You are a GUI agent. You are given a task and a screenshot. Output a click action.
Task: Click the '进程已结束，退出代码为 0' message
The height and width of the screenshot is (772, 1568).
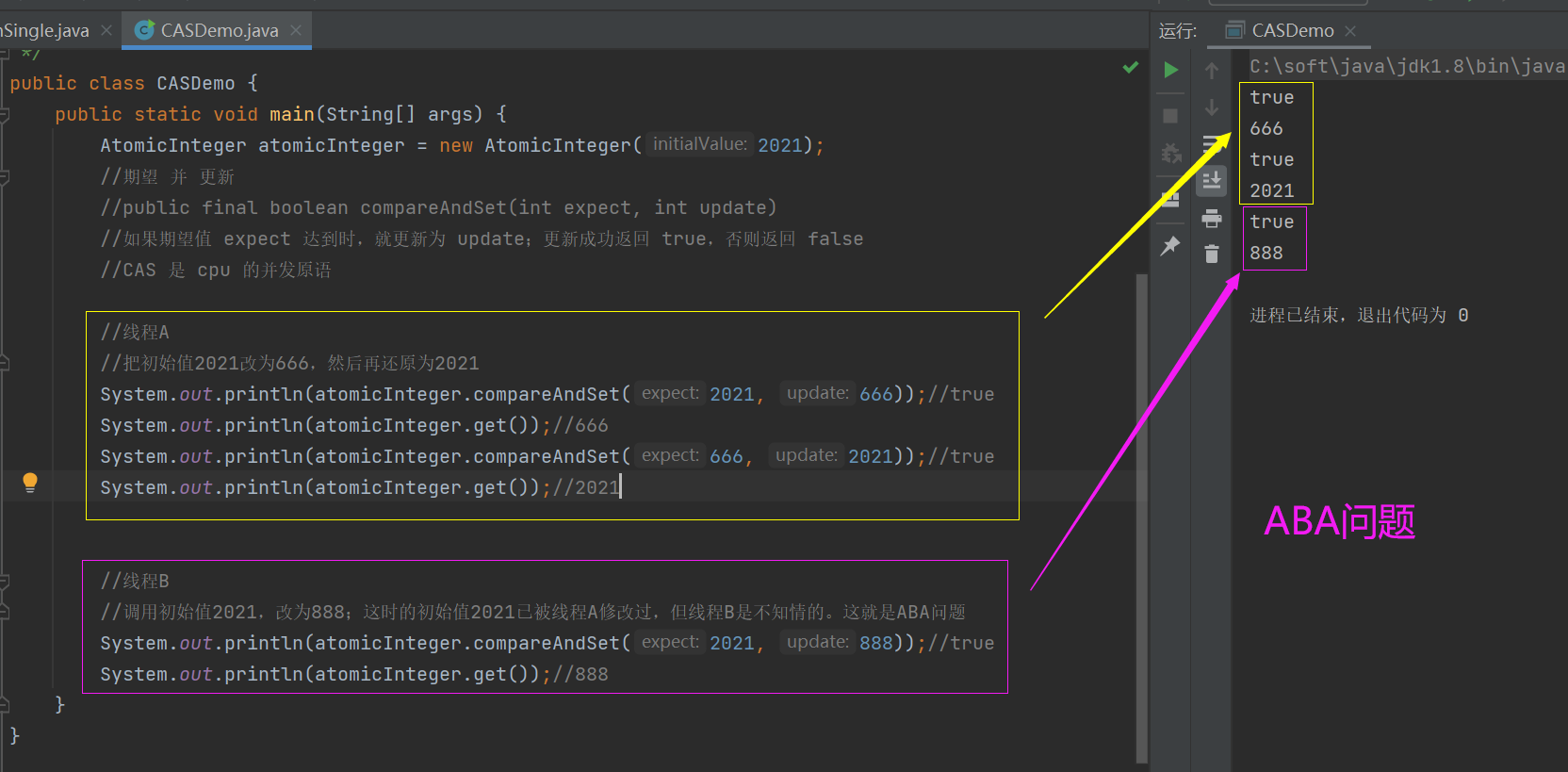click(x=1359, y=315)
